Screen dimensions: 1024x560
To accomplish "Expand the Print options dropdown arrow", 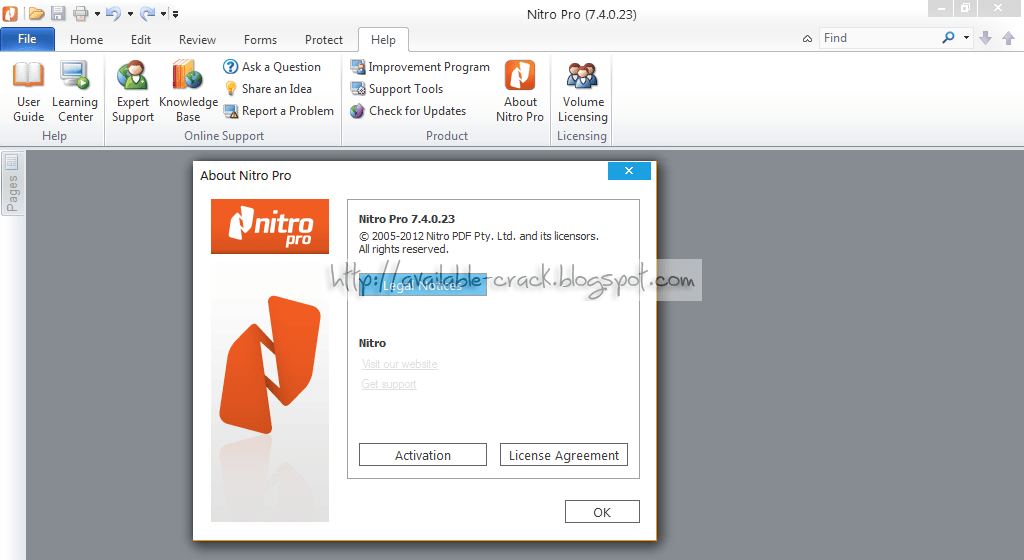I will click(97, 14).
